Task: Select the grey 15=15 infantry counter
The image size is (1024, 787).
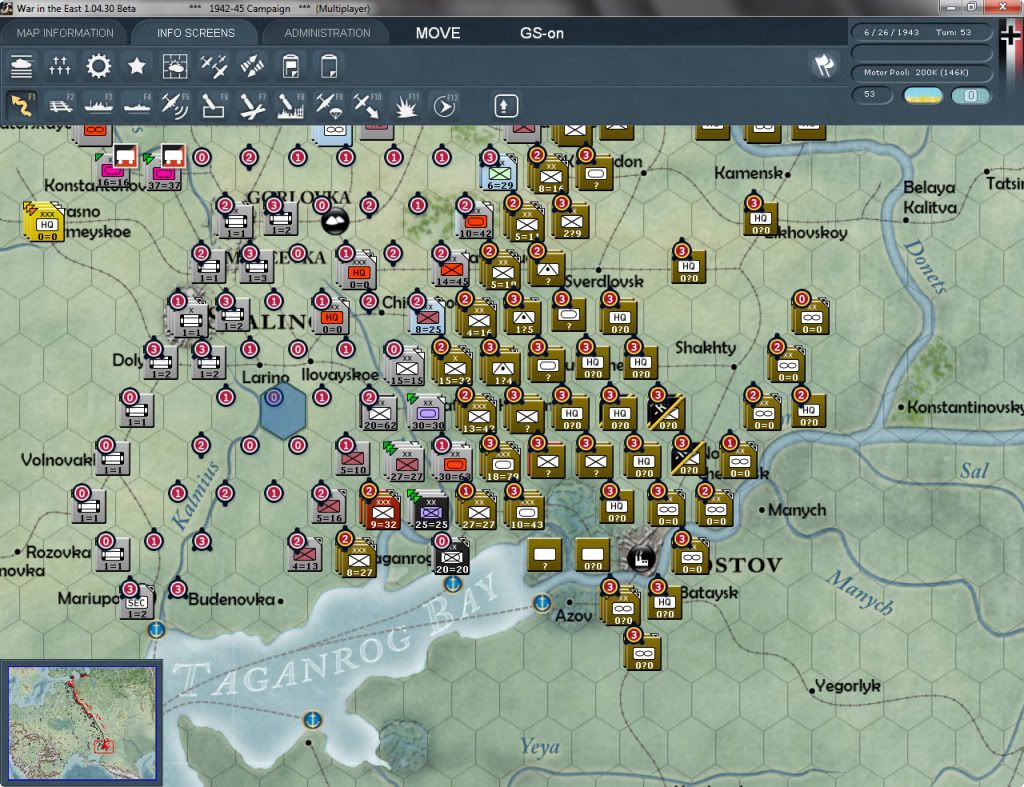Action: tap(406, 369)
